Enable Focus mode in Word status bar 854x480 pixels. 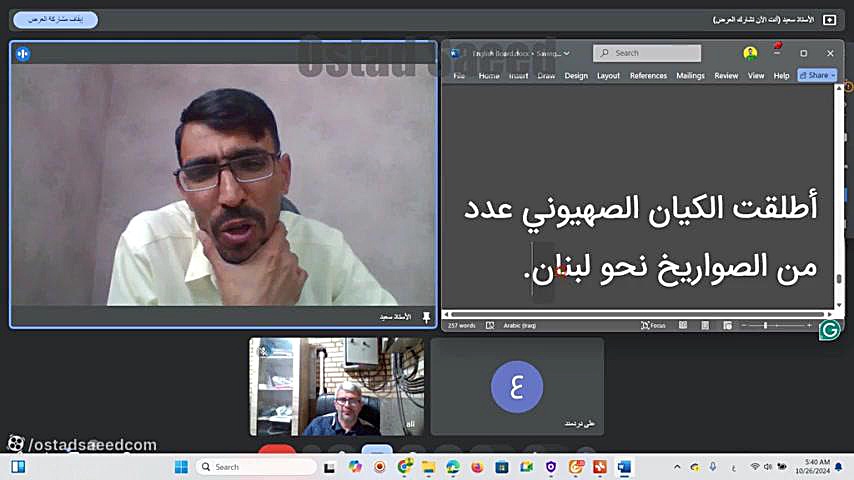(x=653, y=326)
